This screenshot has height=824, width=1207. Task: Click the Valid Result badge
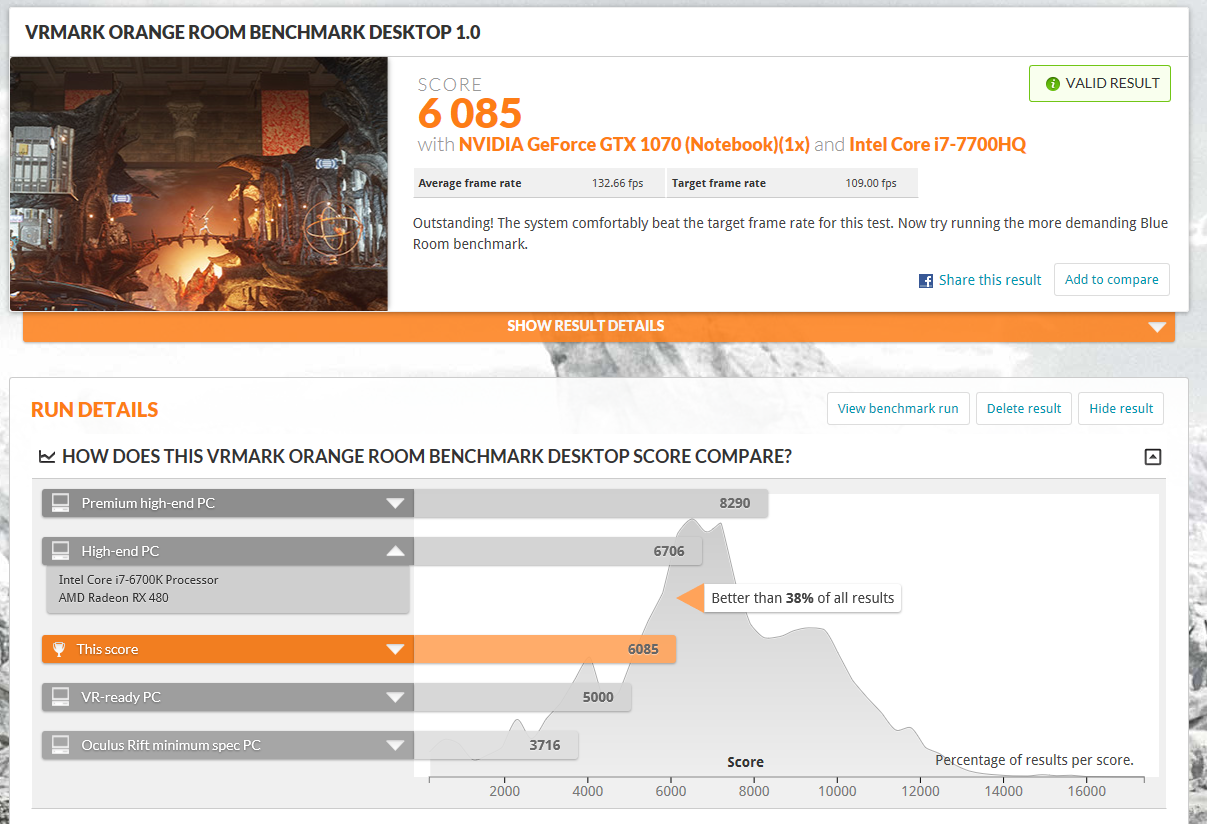[1100, 84]
